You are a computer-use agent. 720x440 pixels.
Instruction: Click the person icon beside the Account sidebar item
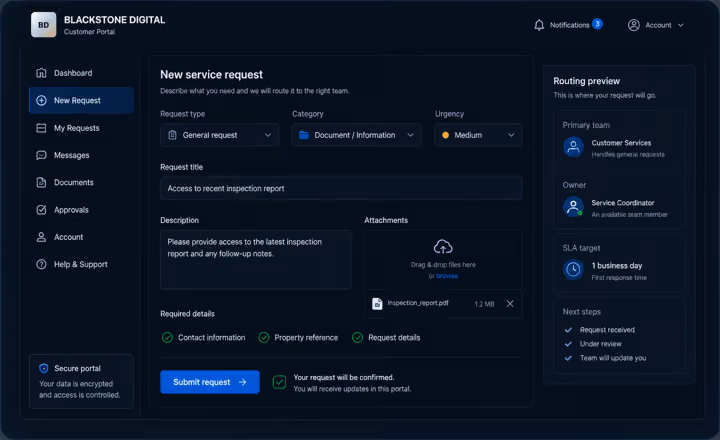point(41,237)
